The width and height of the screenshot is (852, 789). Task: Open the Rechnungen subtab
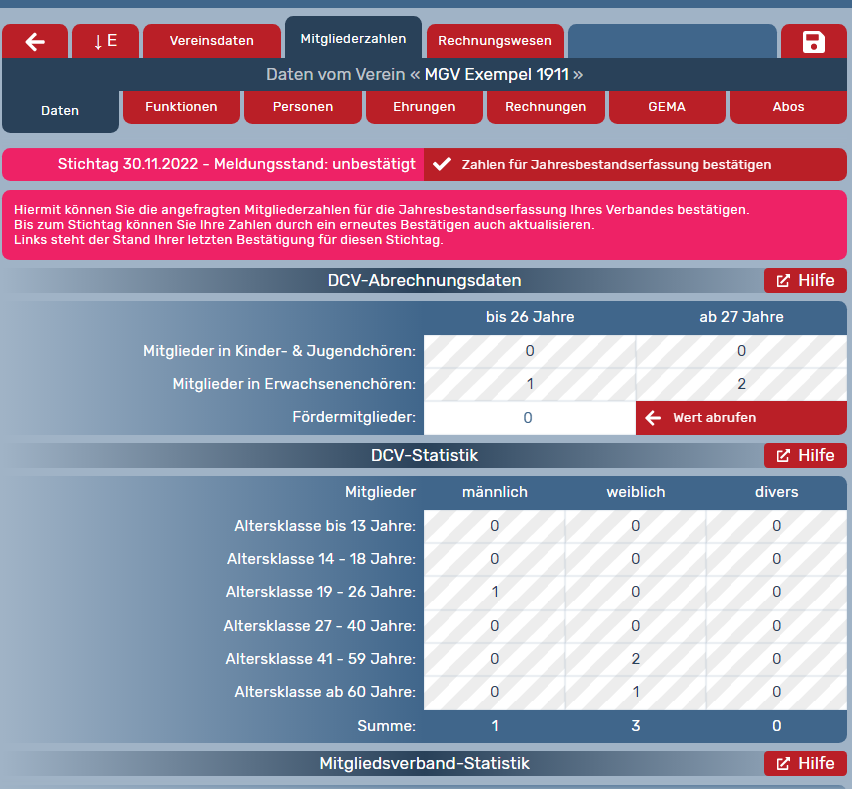[546, 107]
